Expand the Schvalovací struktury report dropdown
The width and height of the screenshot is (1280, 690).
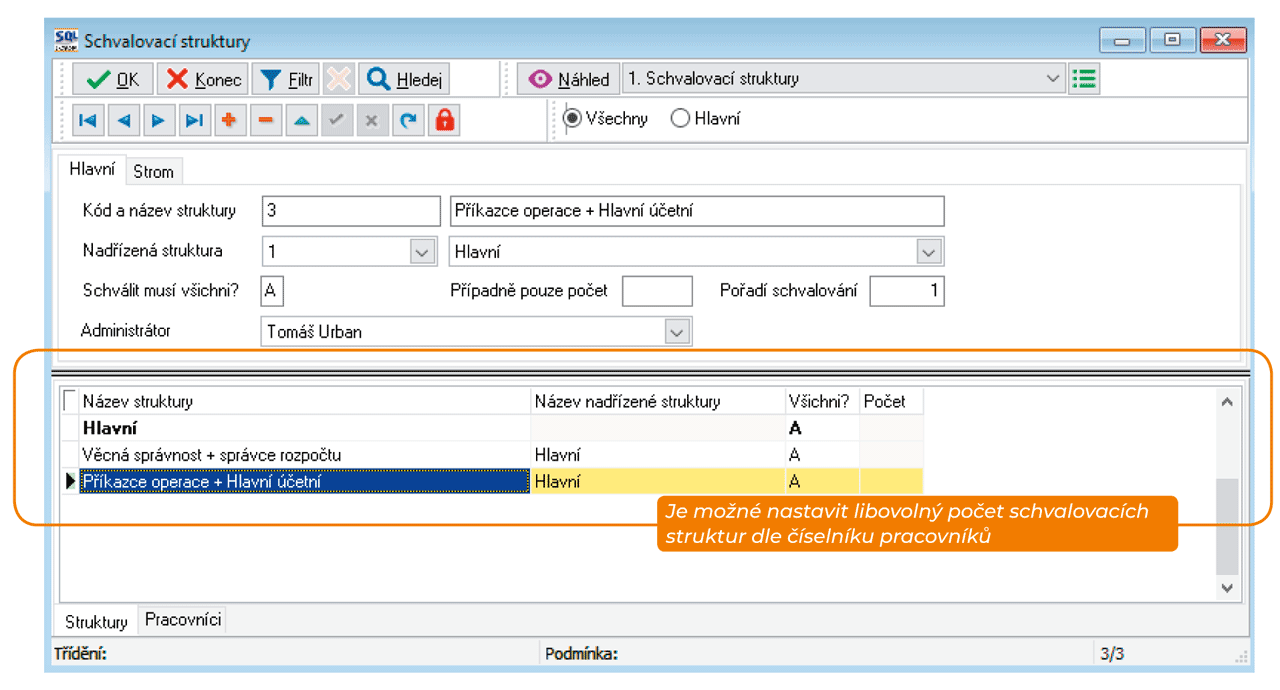tap(1053, 79)
